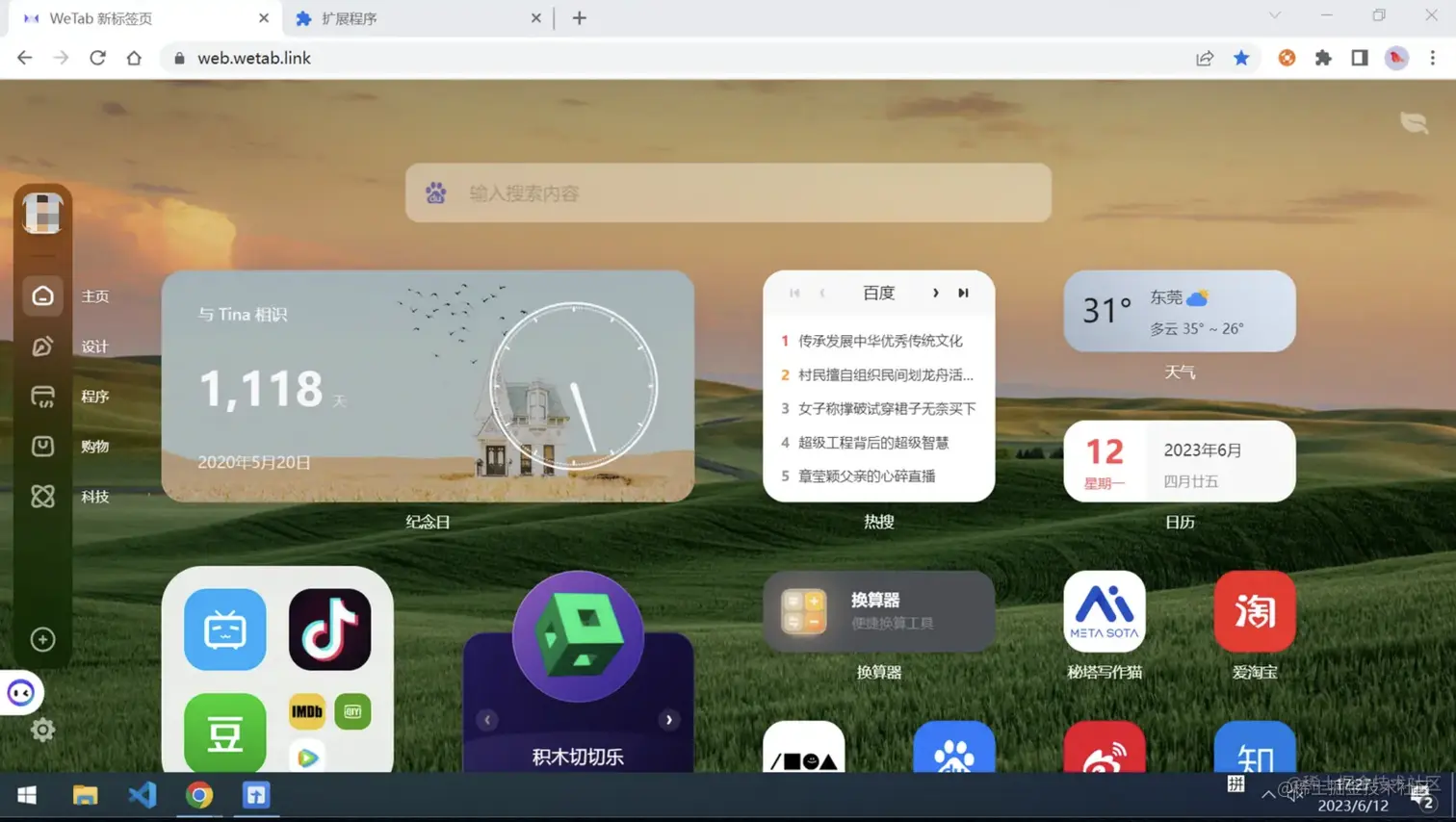This screenshot has width=1456, height=822.
Task: Jump to last hot search source
Action: [963, 293]
